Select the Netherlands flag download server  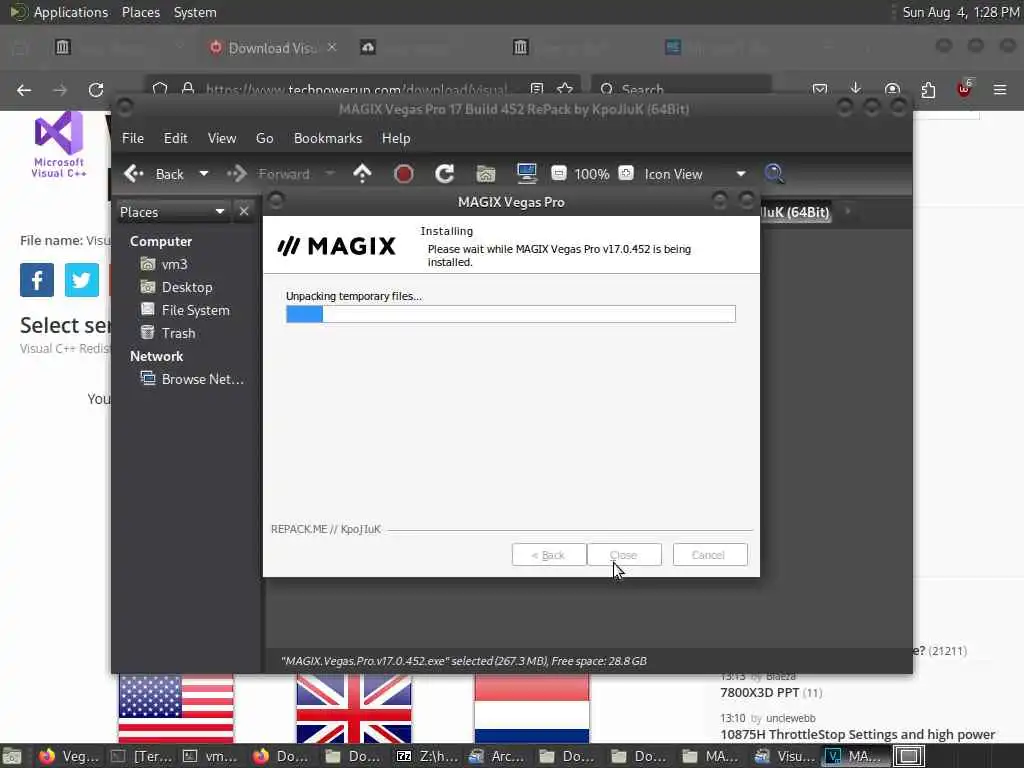[532, 709]
